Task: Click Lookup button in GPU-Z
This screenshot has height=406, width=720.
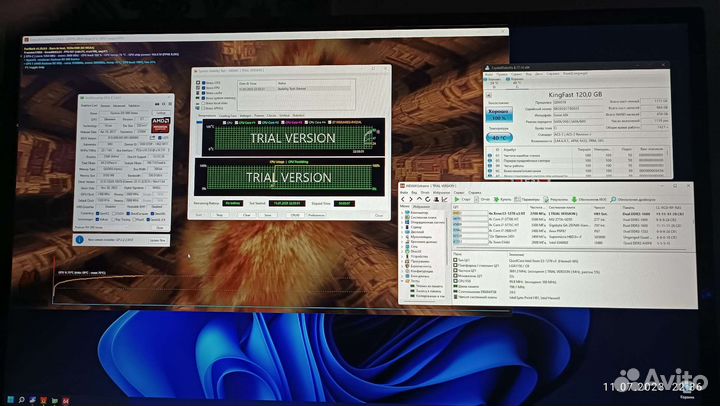Action: point(161,113)
